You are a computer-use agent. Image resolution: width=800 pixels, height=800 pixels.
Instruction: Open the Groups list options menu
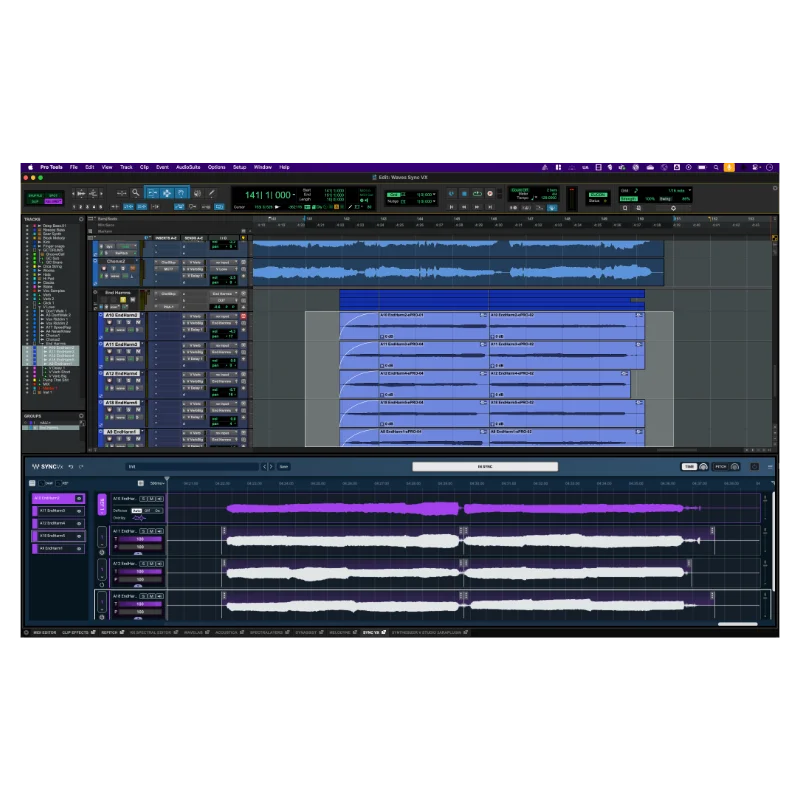click(x=81, y=416)
